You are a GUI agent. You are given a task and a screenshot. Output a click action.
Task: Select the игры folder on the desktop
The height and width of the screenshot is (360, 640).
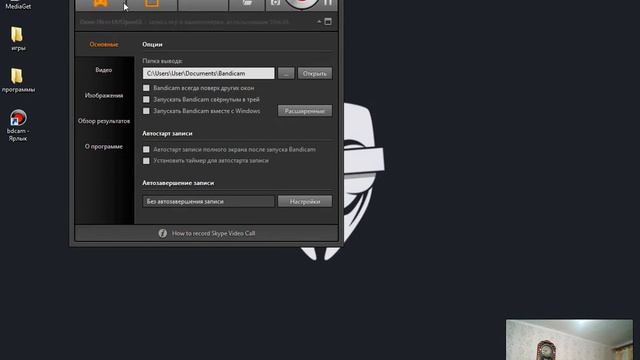tap(18, 39)
